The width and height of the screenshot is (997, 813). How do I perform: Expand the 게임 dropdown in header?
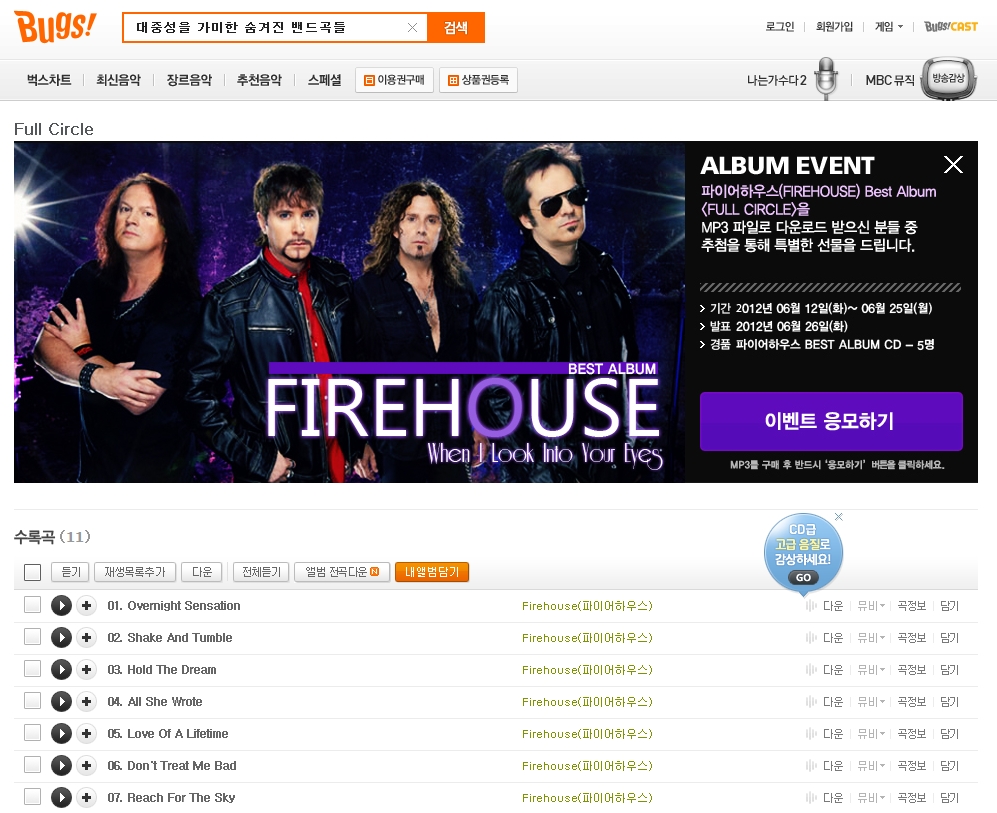(x=889, y=27)
